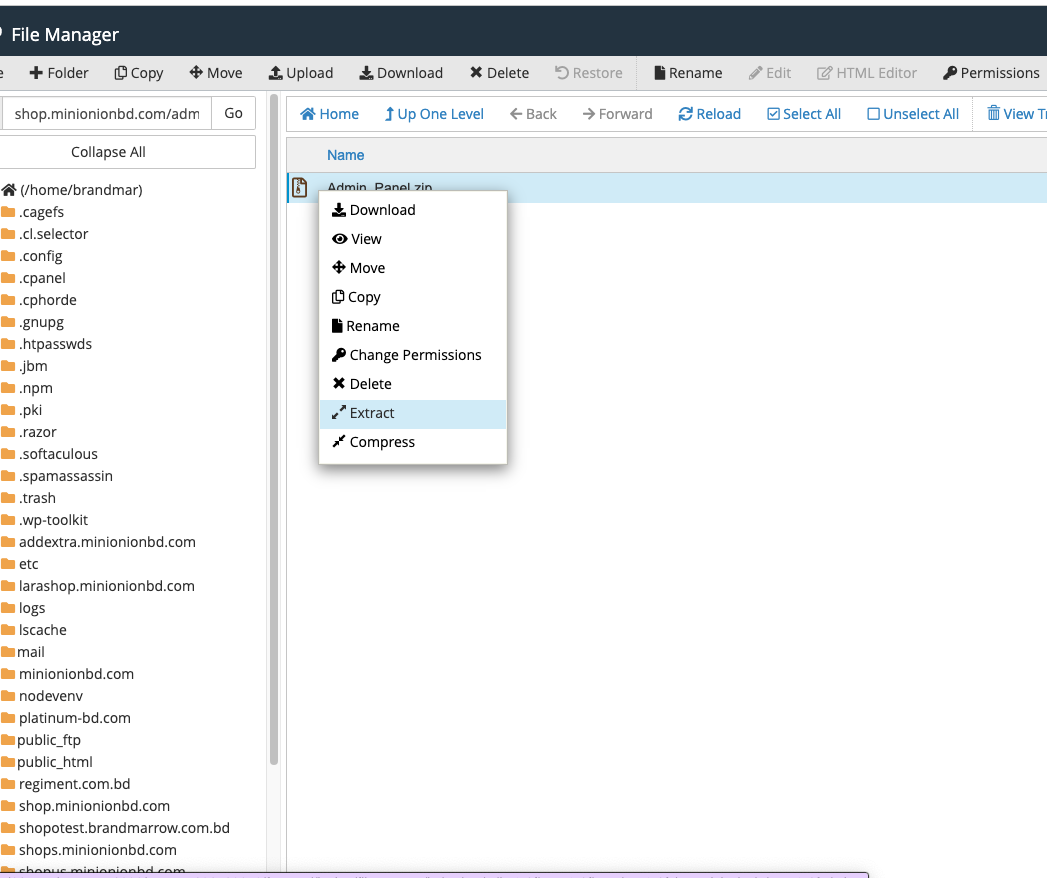Go to Home directory icon

(308, 114)
